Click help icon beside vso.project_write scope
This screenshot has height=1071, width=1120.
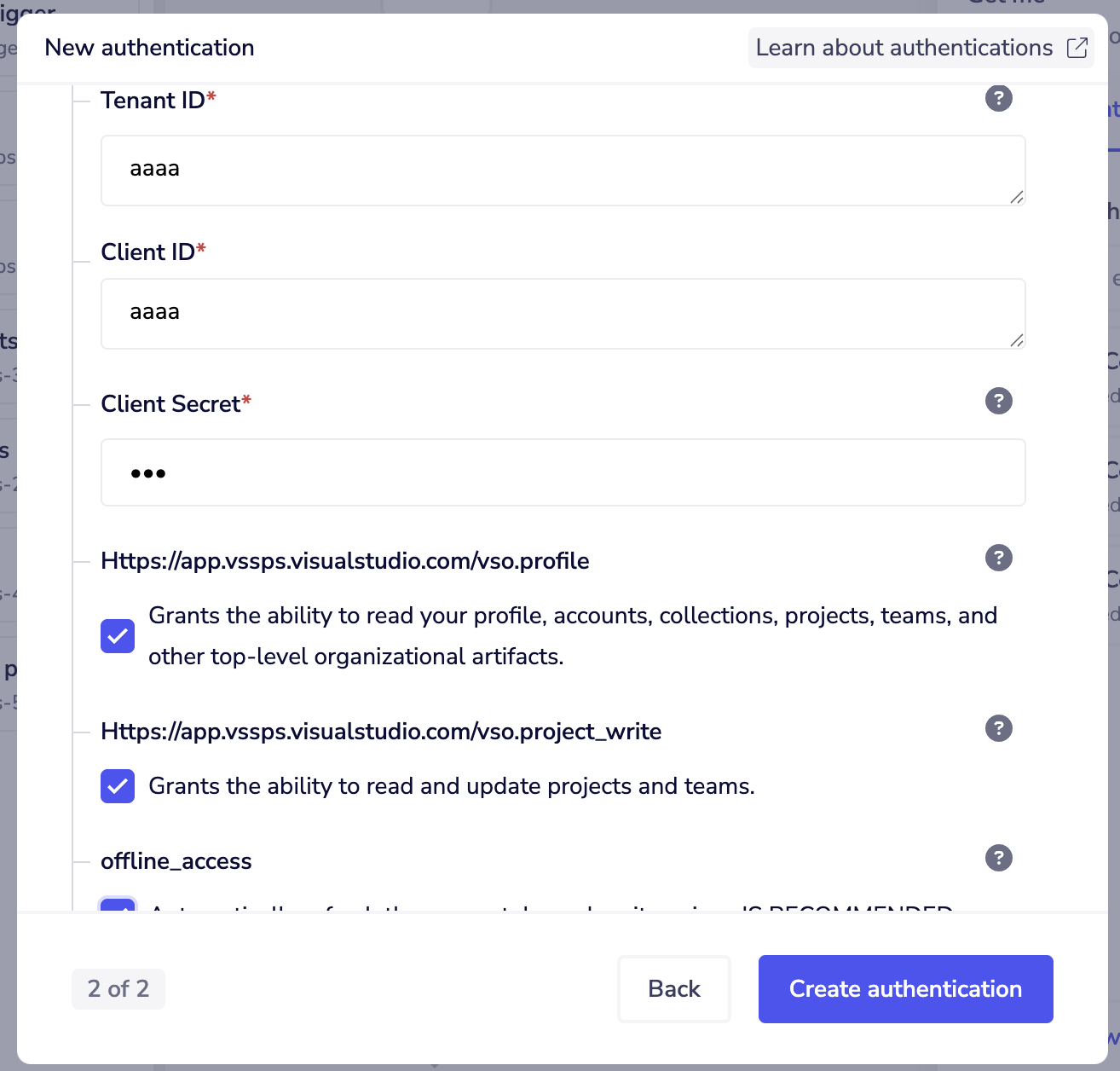tap(998, 728)
